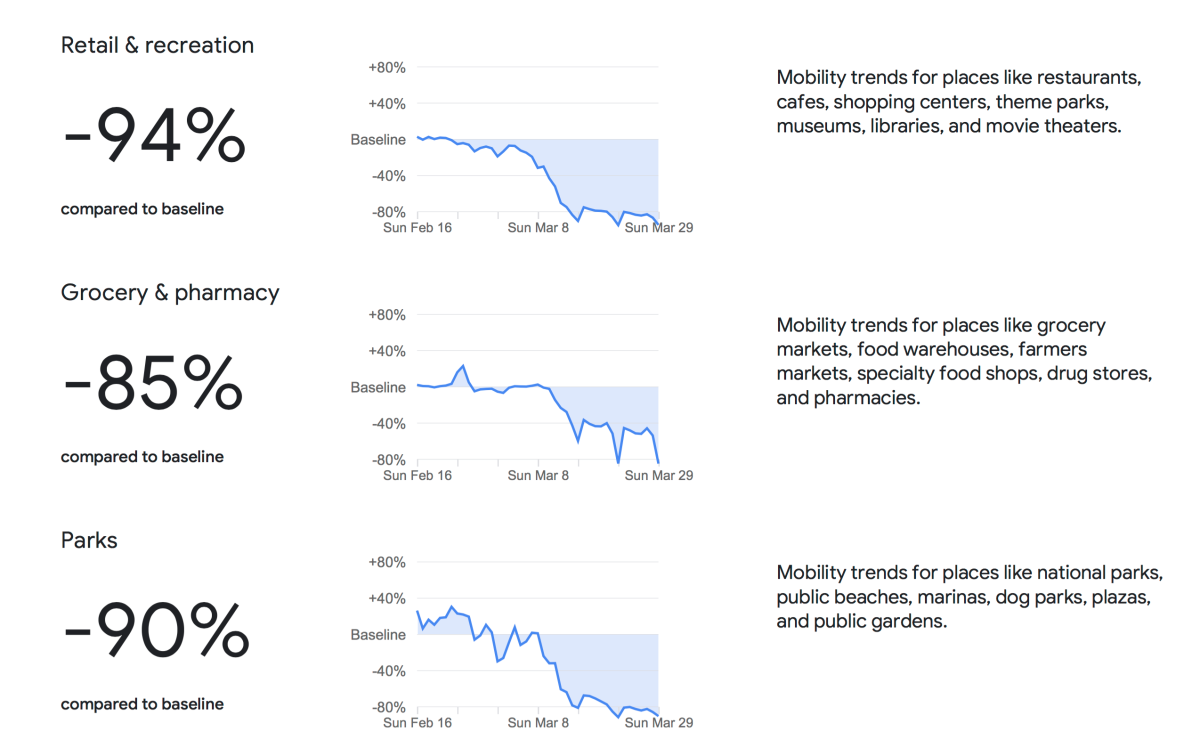Click Sun Mar 29 label on parks chart
Screen dimensions: 1200x748
pos(658,722)
